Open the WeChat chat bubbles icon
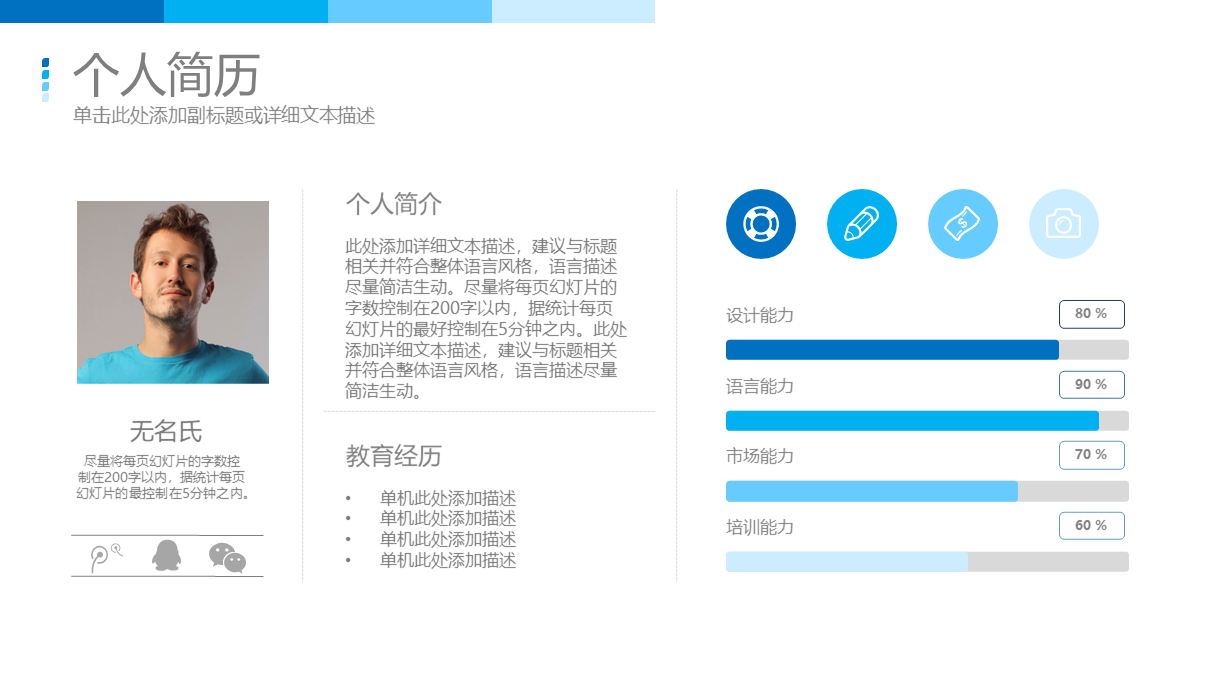The image size is (1210, 680). [227, 557]
